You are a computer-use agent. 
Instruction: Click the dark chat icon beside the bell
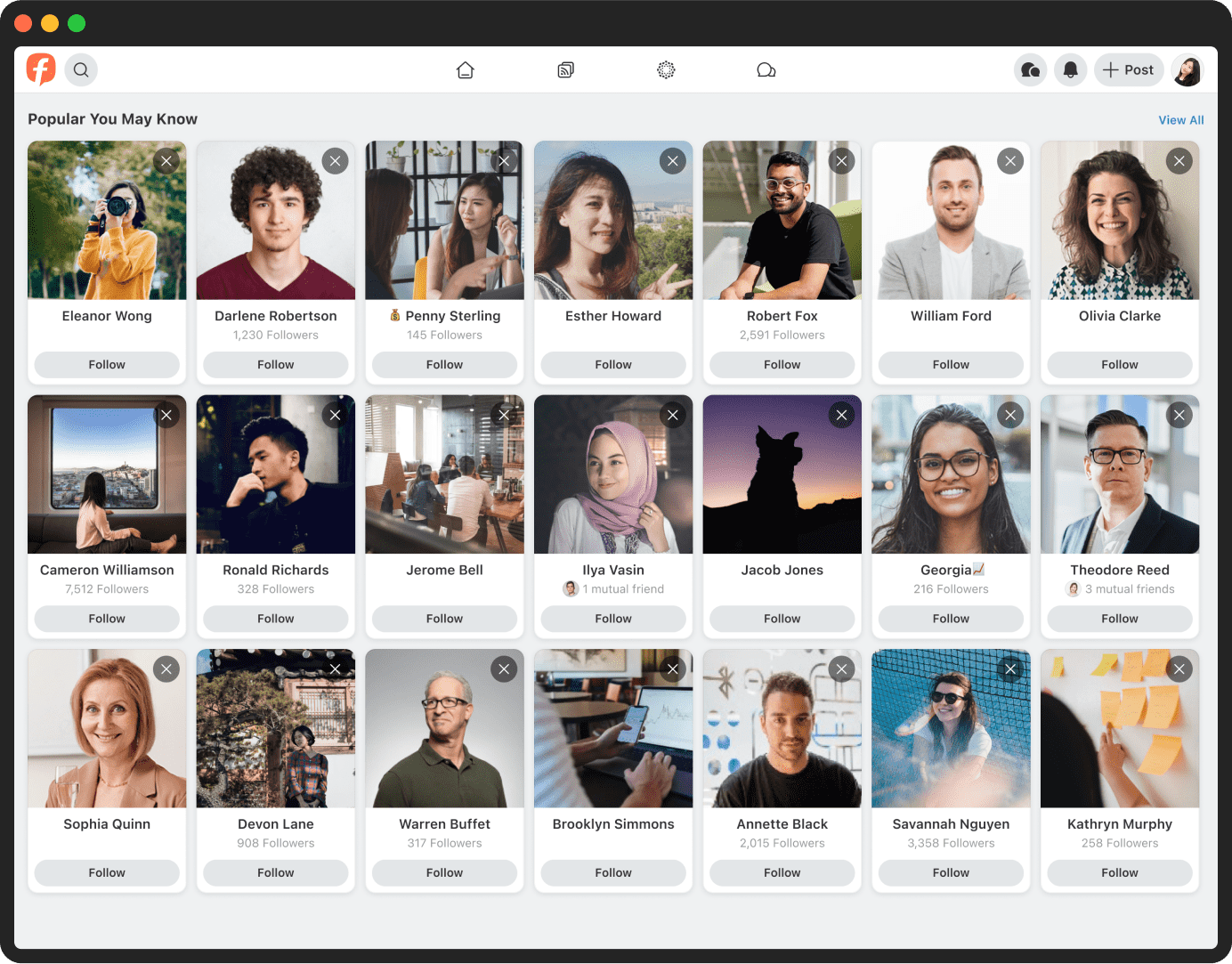click(x=1030, y=69)
